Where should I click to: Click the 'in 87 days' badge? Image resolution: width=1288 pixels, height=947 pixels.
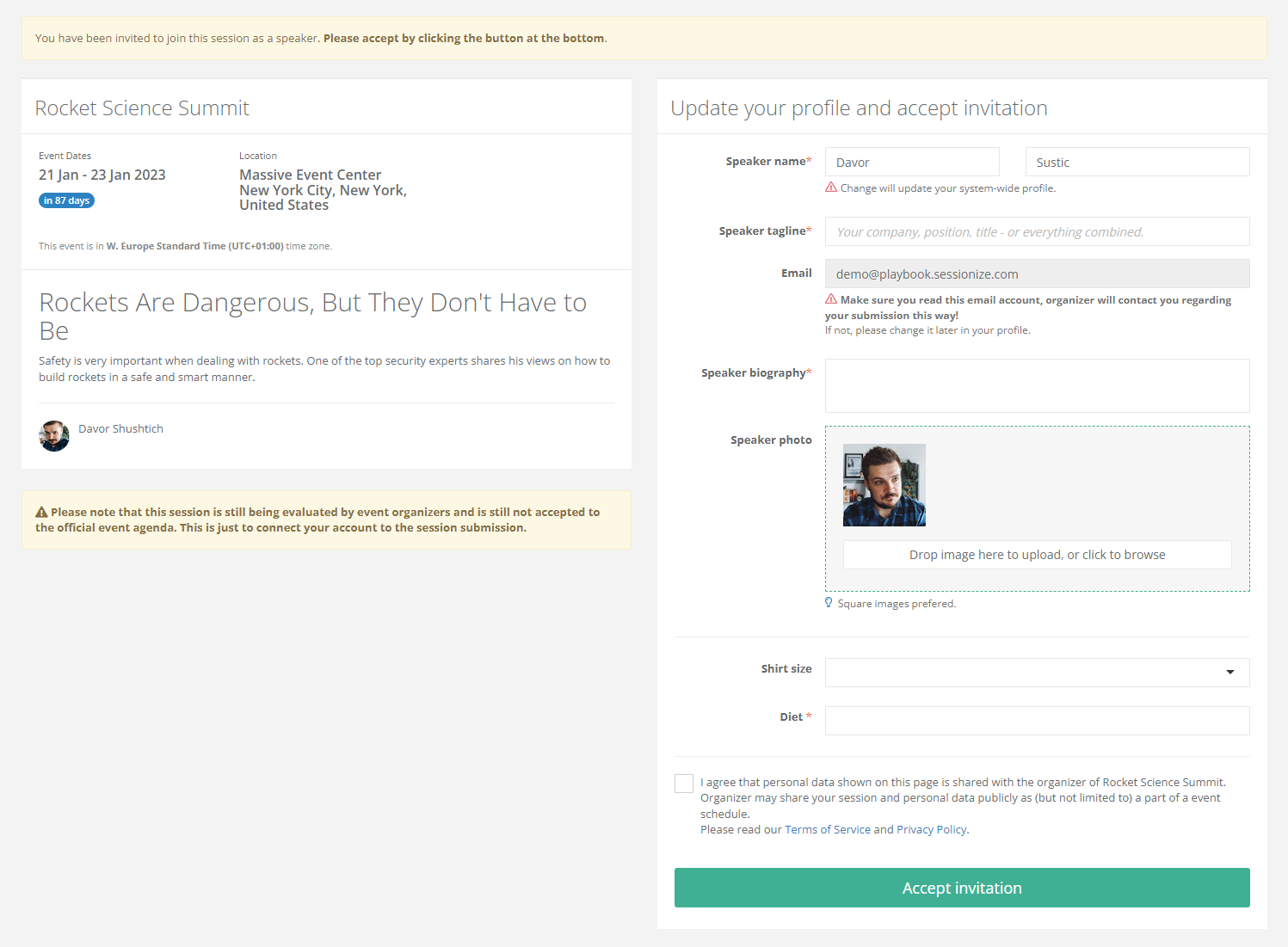click(66, 200)
